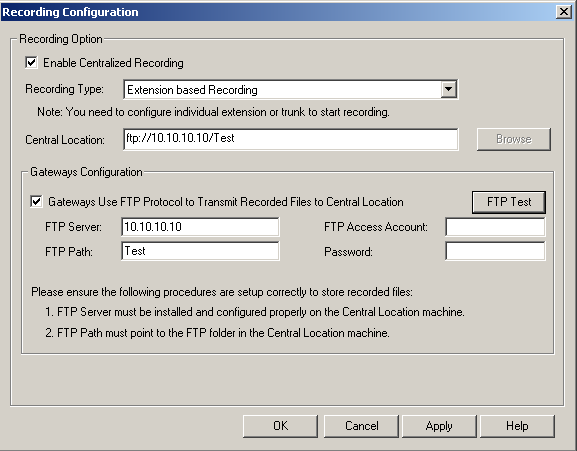Click the grayed-out Browse button
The image size is (577, 451).
[514, 139]
